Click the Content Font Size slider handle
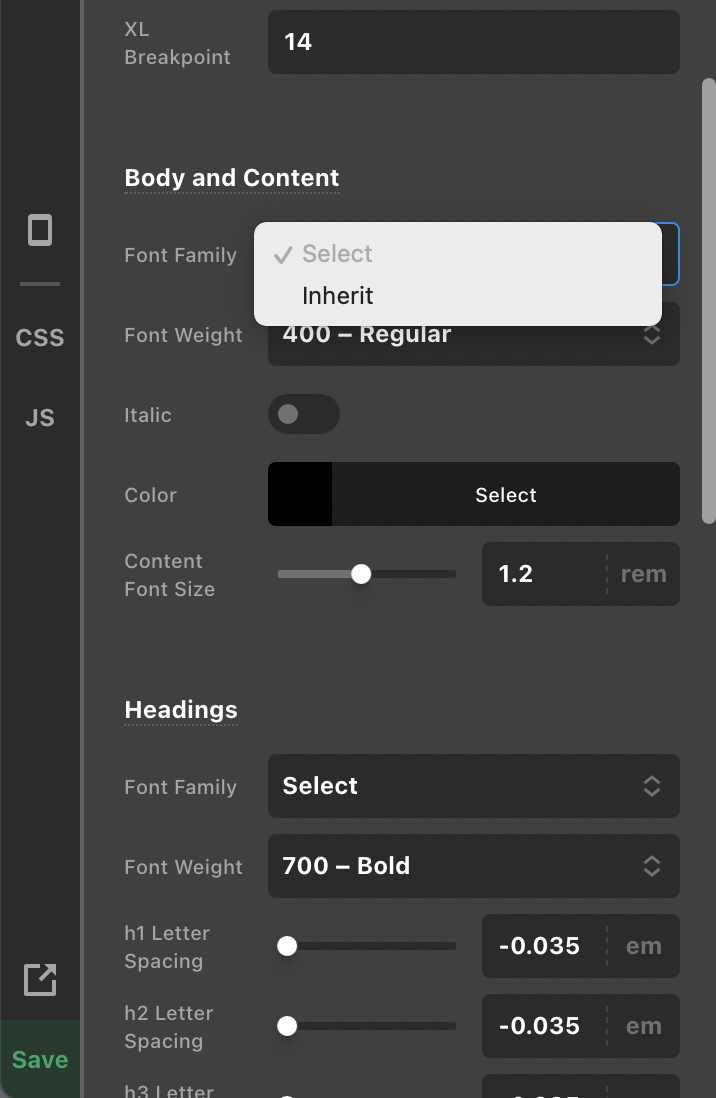 pyautogui.click(x=361, y=574)
